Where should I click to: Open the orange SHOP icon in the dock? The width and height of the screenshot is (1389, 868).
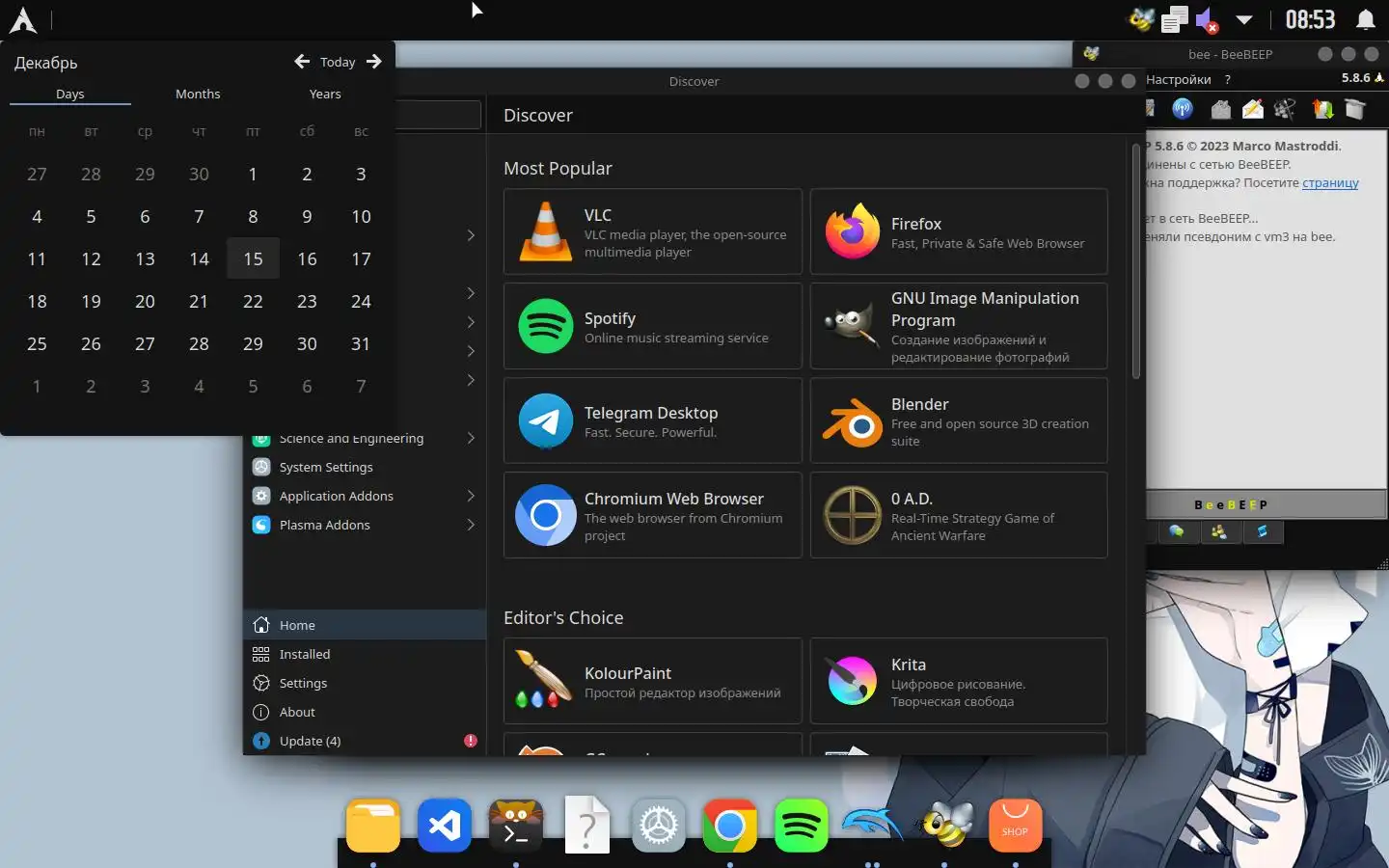click(1016, 826)
